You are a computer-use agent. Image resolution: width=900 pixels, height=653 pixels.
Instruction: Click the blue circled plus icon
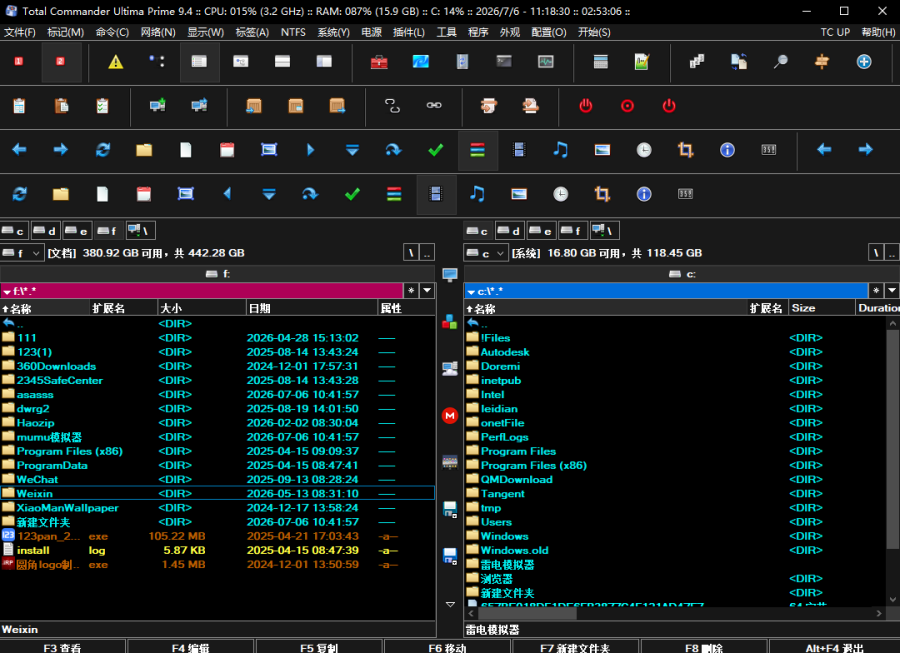[864, 61]
